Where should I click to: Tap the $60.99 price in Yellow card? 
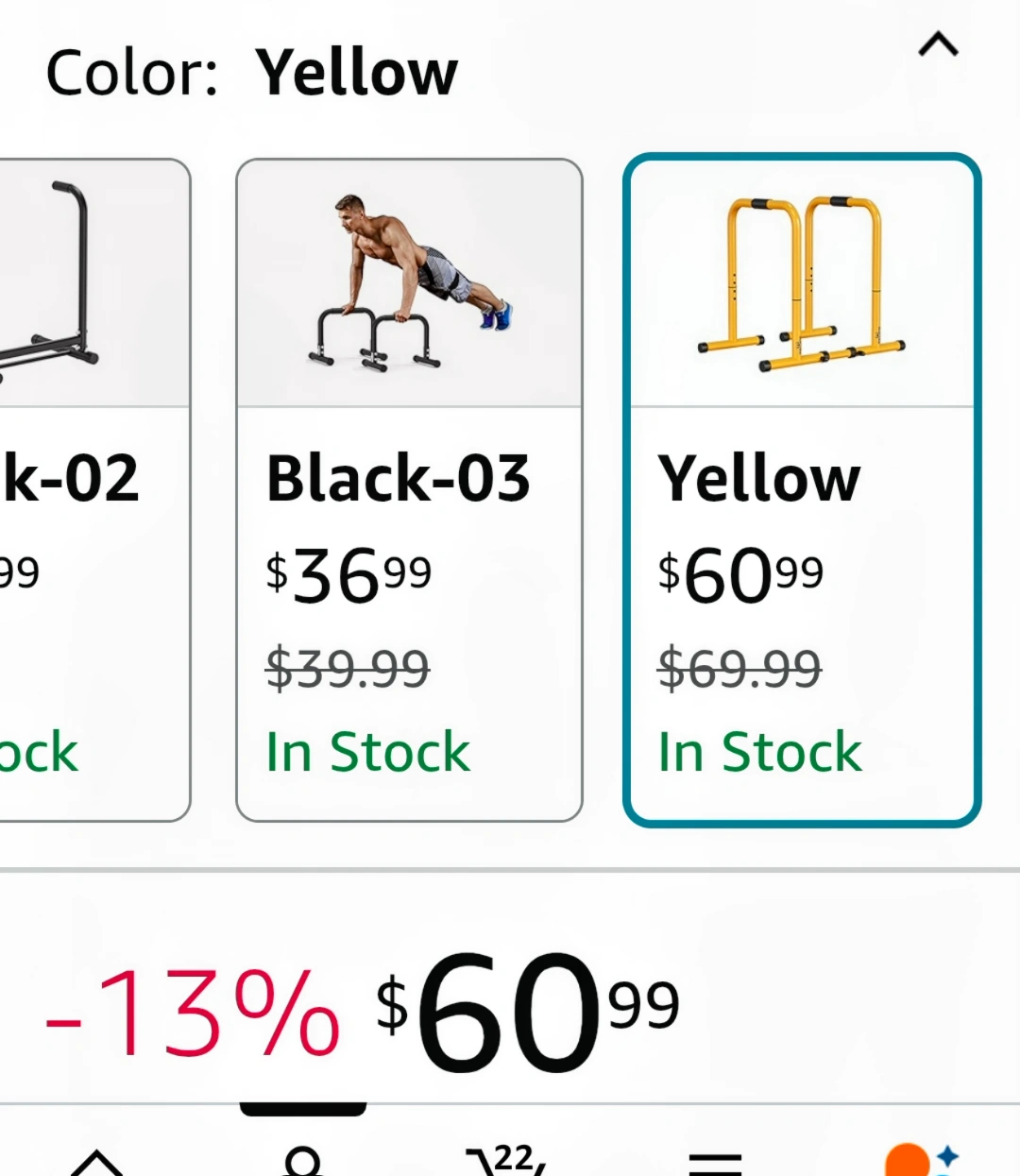[740, 575]
